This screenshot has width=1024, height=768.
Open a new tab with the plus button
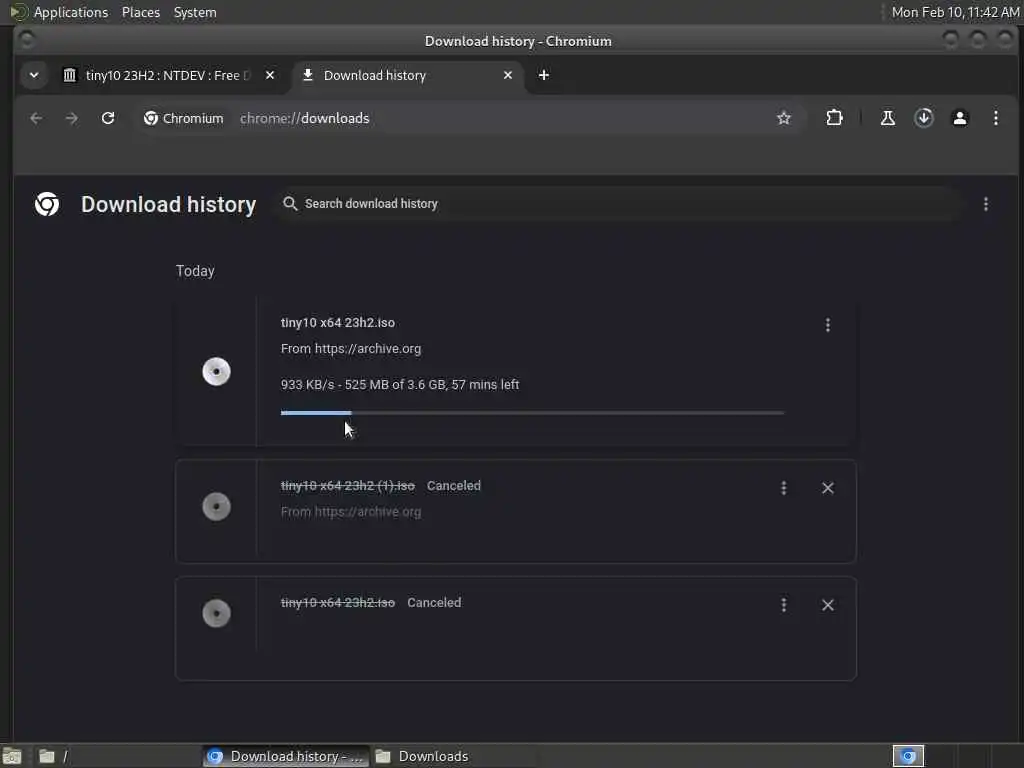(543, 75)
